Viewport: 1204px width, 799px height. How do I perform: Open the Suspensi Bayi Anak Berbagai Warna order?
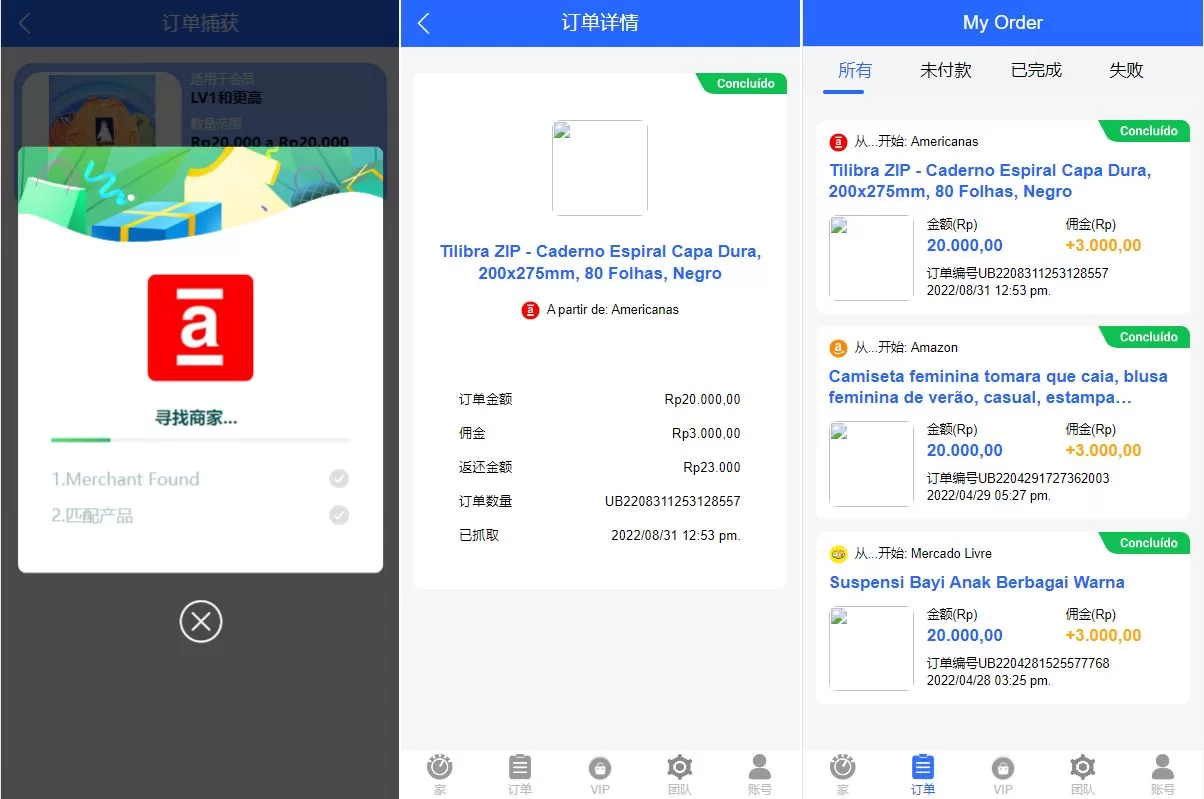pos(976,582)
